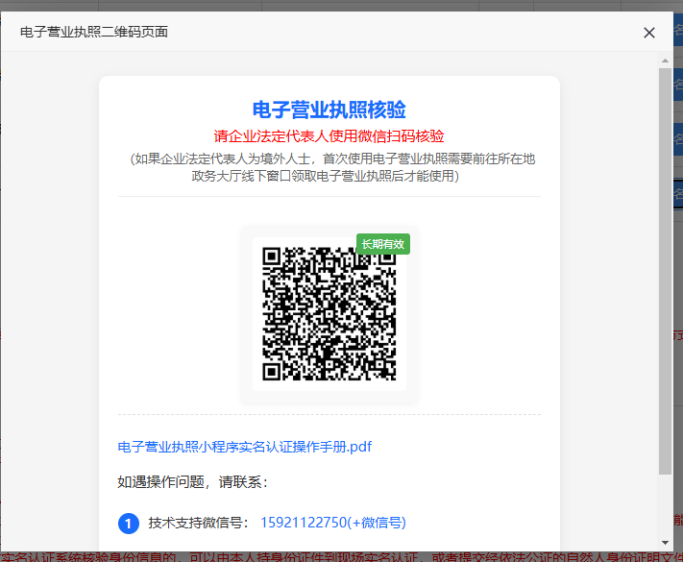Click the red 请企业法定代表人使用微信扫码核验 text
This screenshot has height=562, width=683.
(x=329, y=136)
